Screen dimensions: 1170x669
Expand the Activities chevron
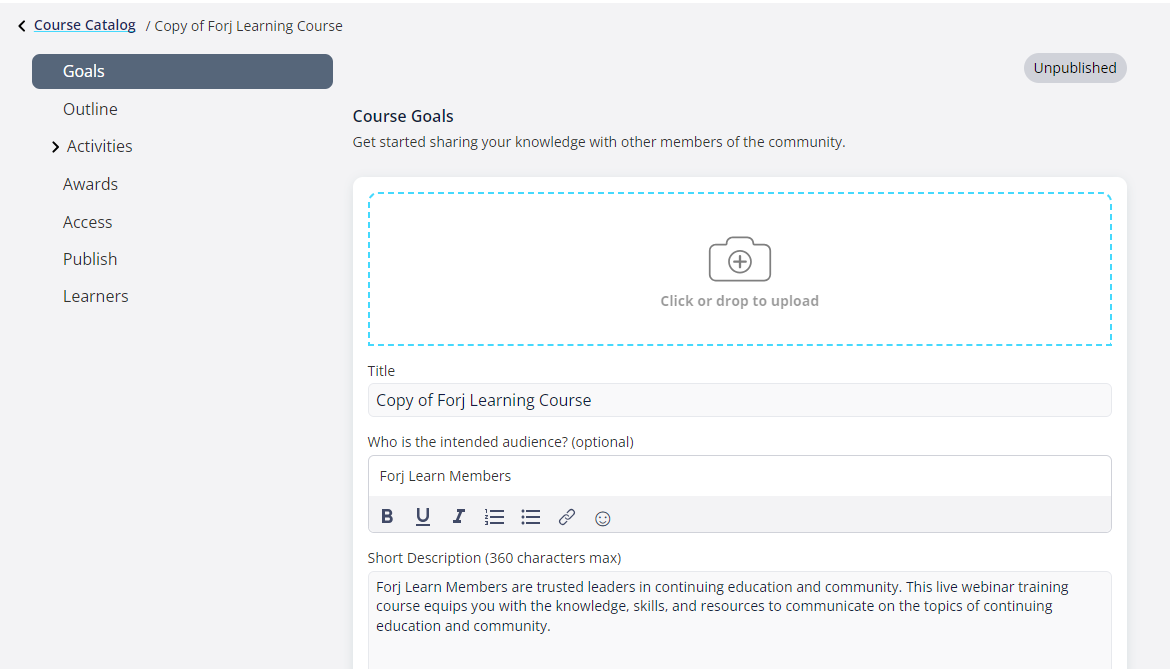[55, 147]
